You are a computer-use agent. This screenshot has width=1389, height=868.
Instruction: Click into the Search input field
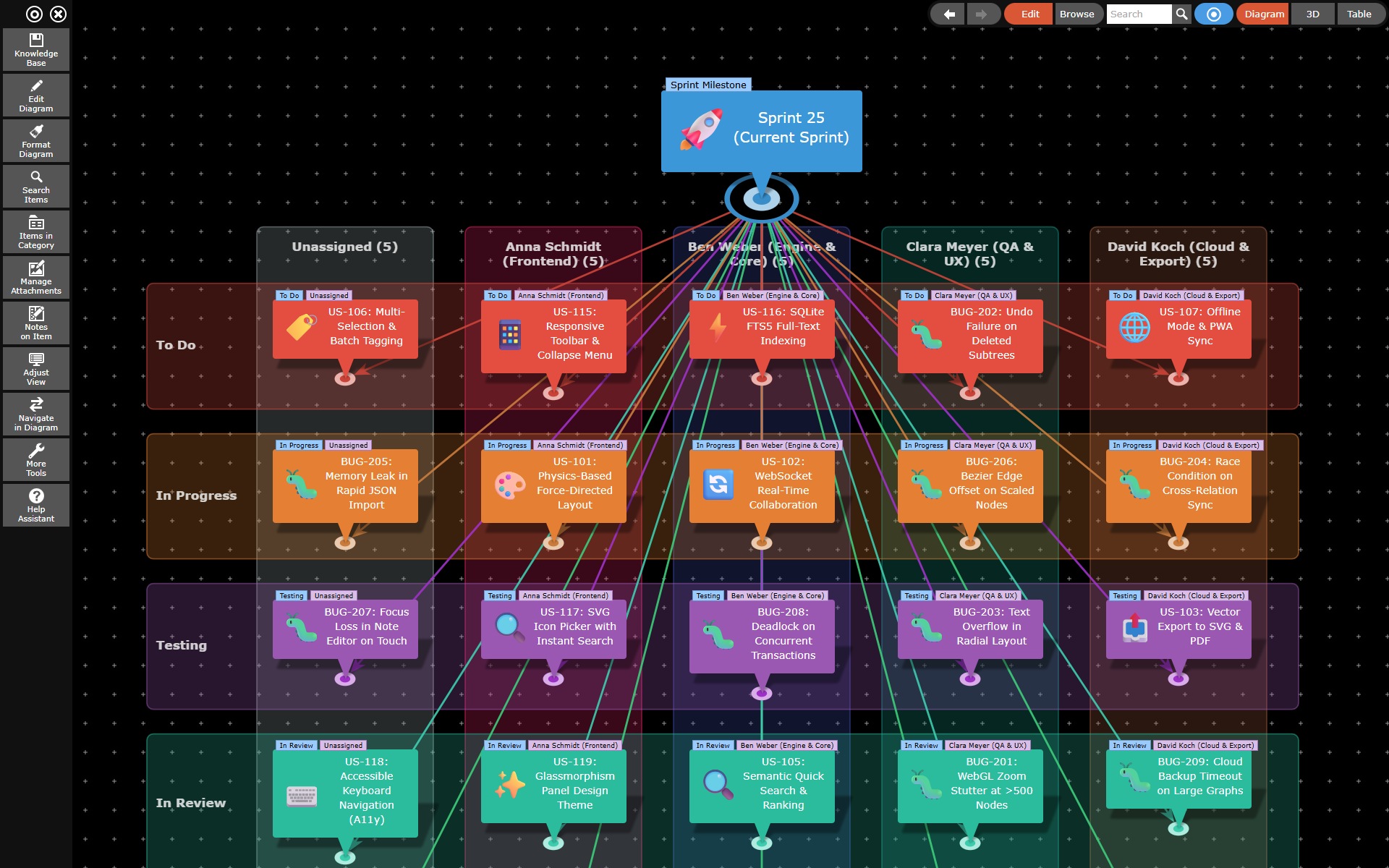pos(1139,14)
